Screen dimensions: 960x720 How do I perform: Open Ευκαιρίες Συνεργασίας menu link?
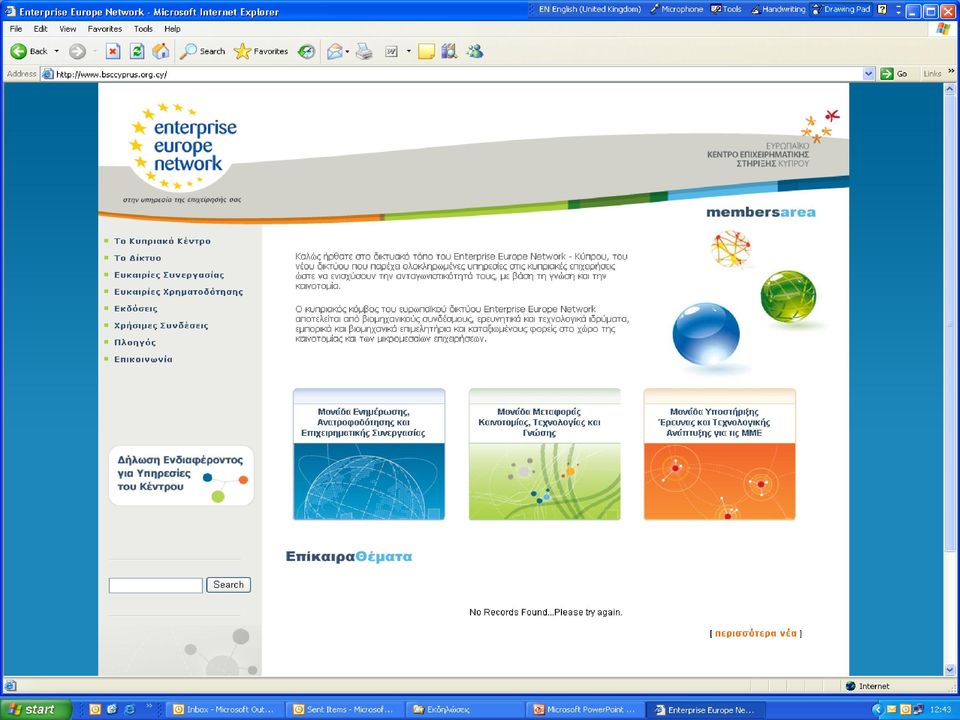[x=169, y=276]
